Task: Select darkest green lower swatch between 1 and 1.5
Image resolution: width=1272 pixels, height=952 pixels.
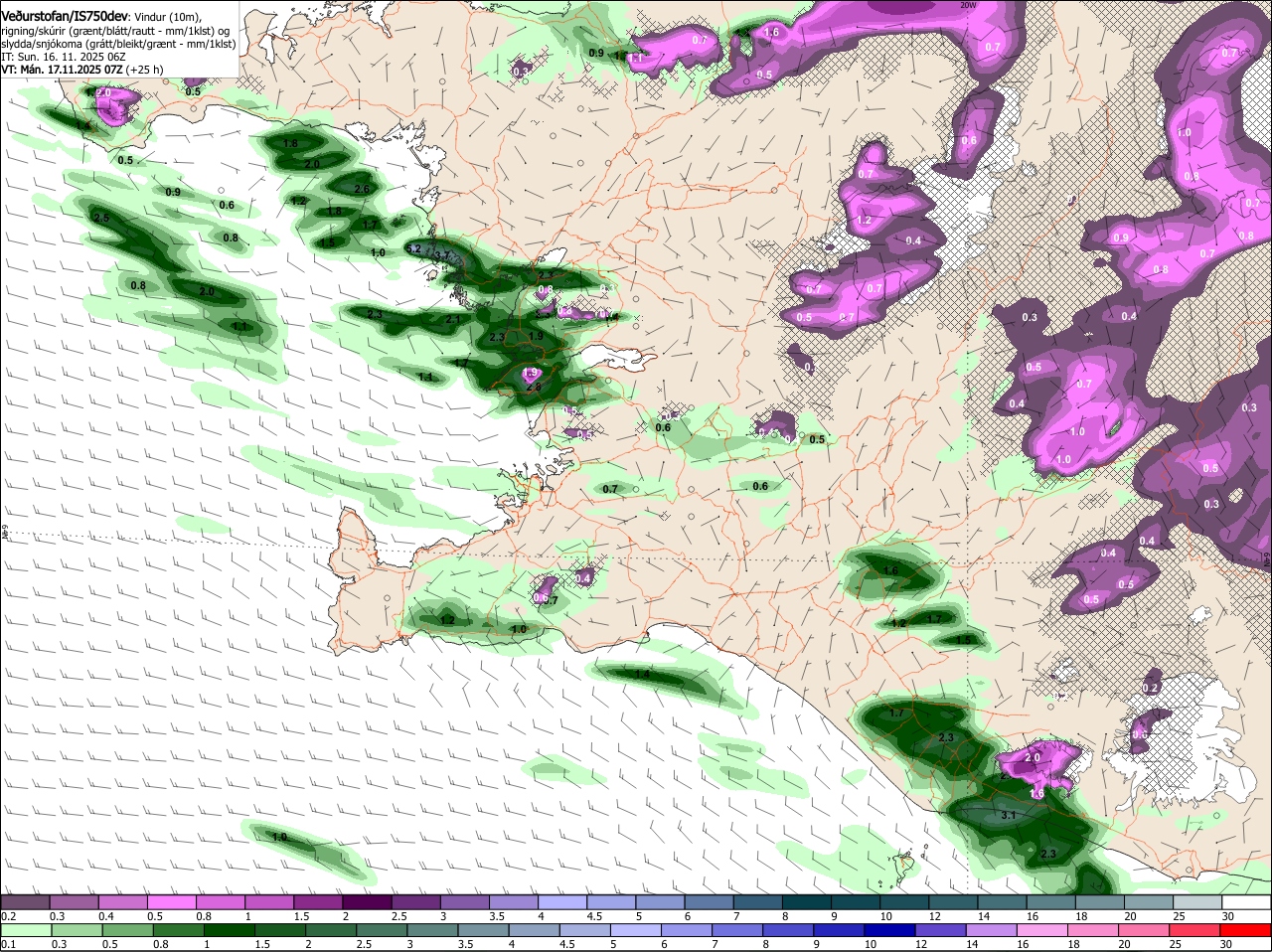Action: point(230,930)
